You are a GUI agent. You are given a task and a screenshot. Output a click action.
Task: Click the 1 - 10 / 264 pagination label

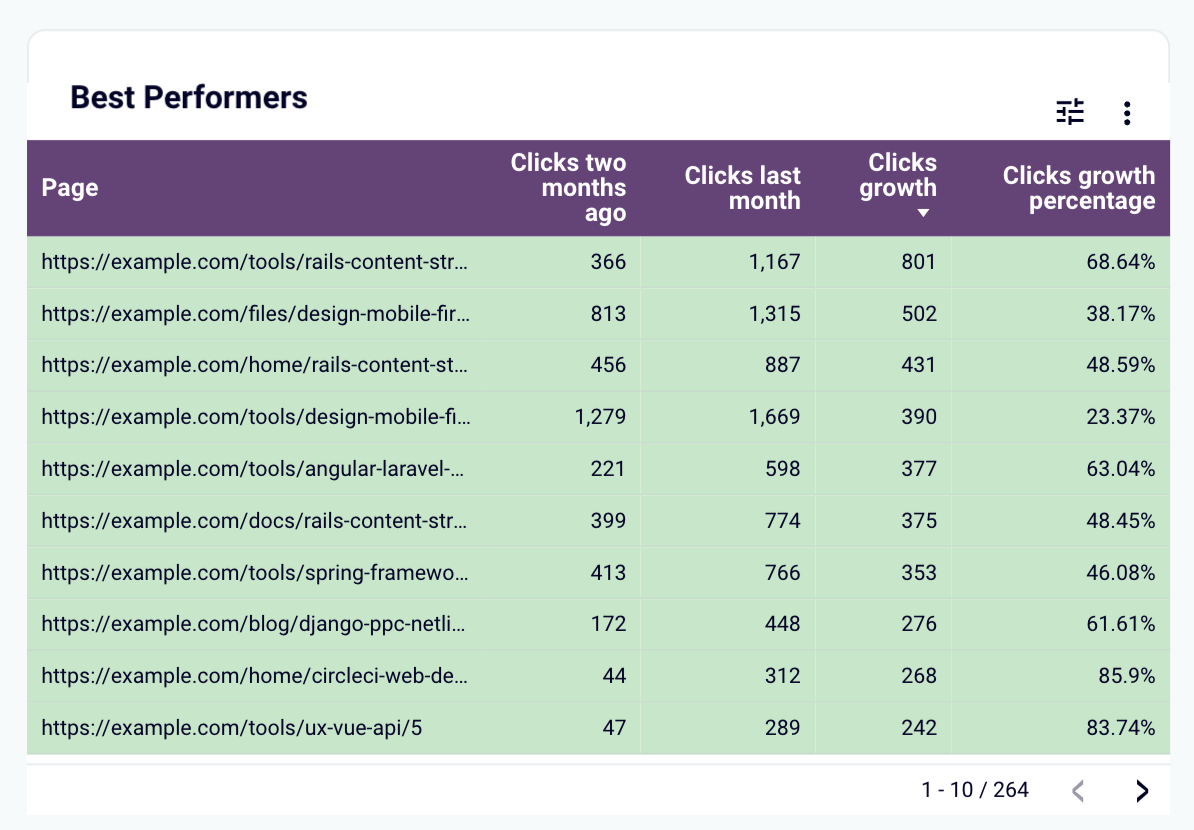[974, 790]
